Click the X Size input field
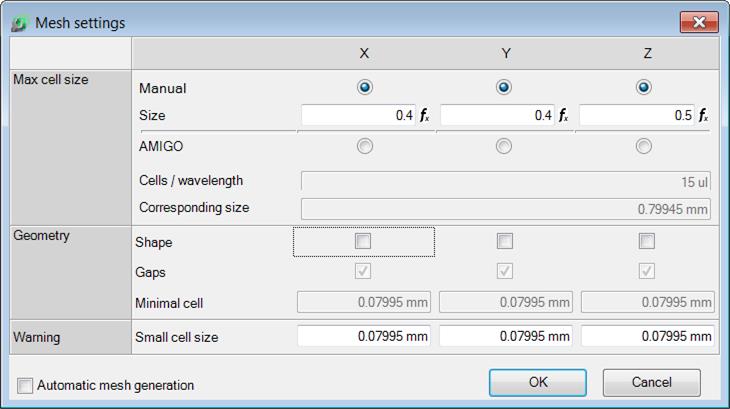730x409 pixels. [358, 115]
